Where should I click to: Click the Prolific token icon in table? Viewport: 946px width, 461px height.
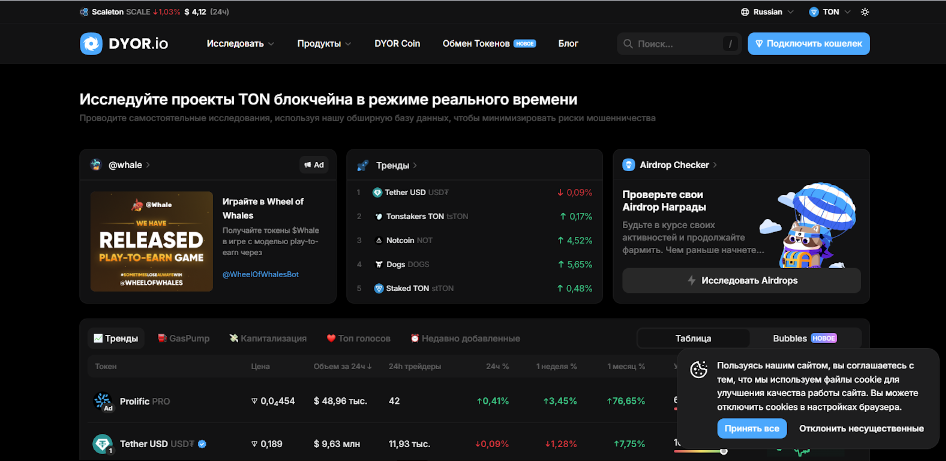103,401
